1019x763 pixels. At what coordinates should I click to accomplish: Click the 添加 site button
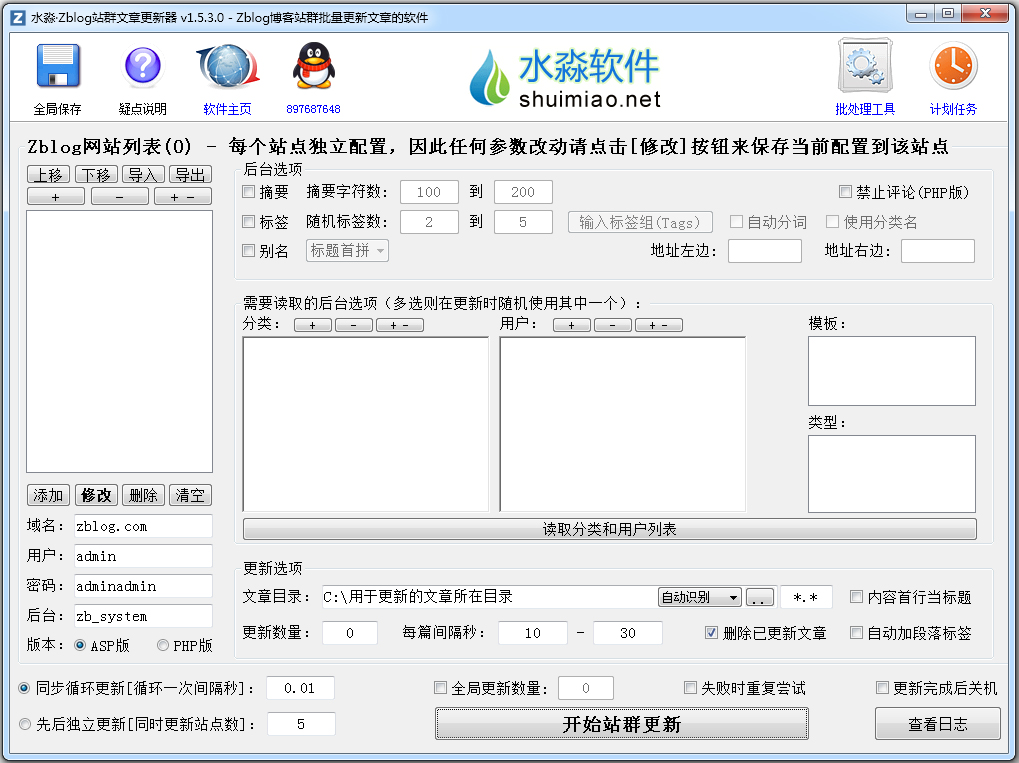coord(49,495)
